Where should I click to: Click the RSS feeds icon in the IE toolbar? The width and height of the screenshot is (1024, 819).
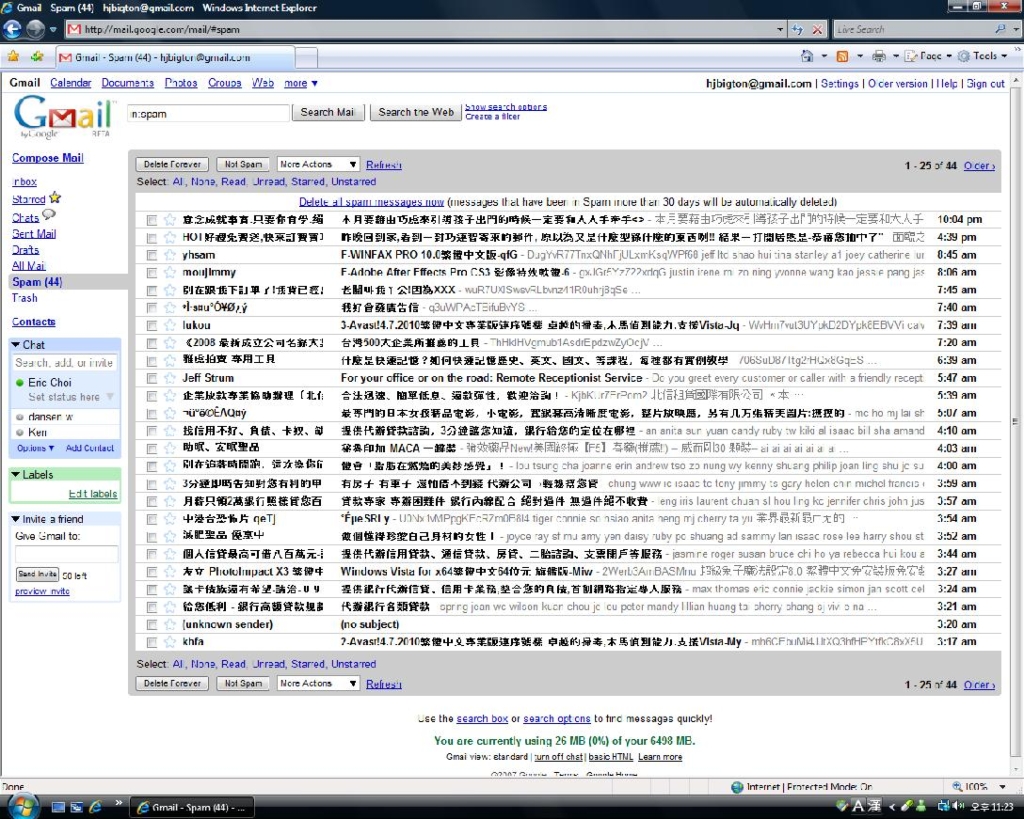(x=842, y=56)
